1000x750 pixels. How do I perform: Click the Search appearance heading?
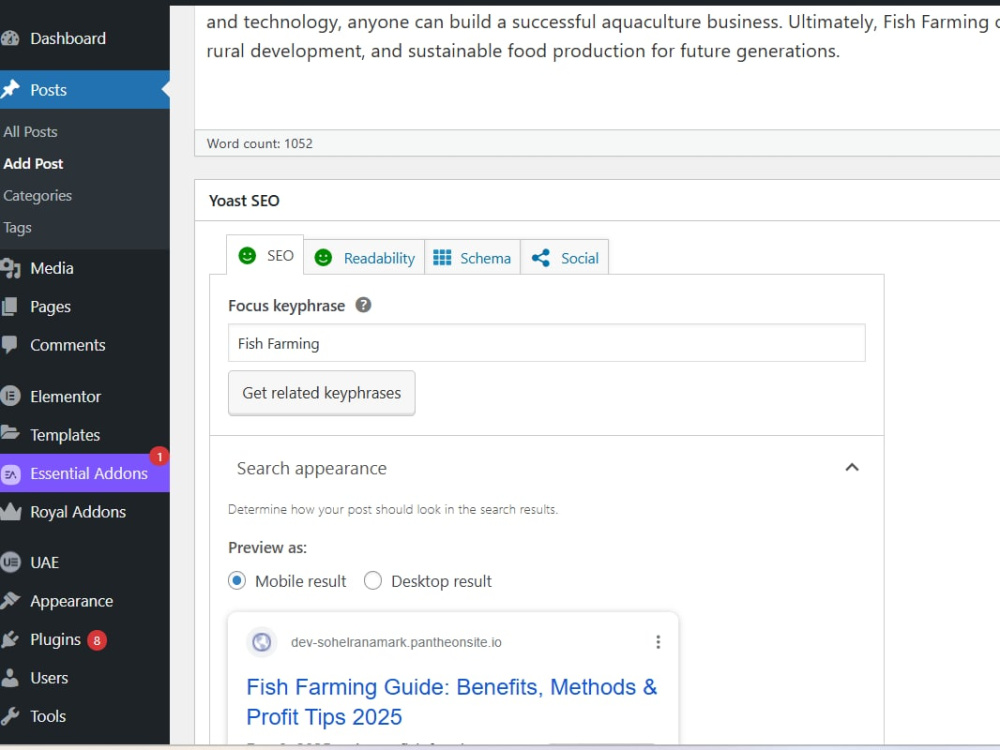312,469
